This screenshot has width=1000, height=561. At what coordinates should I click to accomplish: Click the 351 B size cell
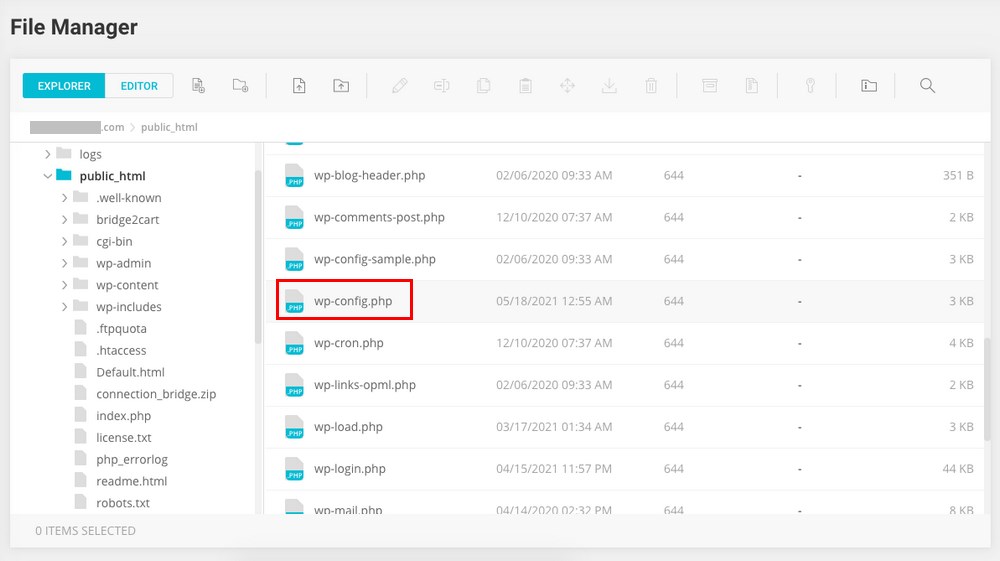point(958,175)
